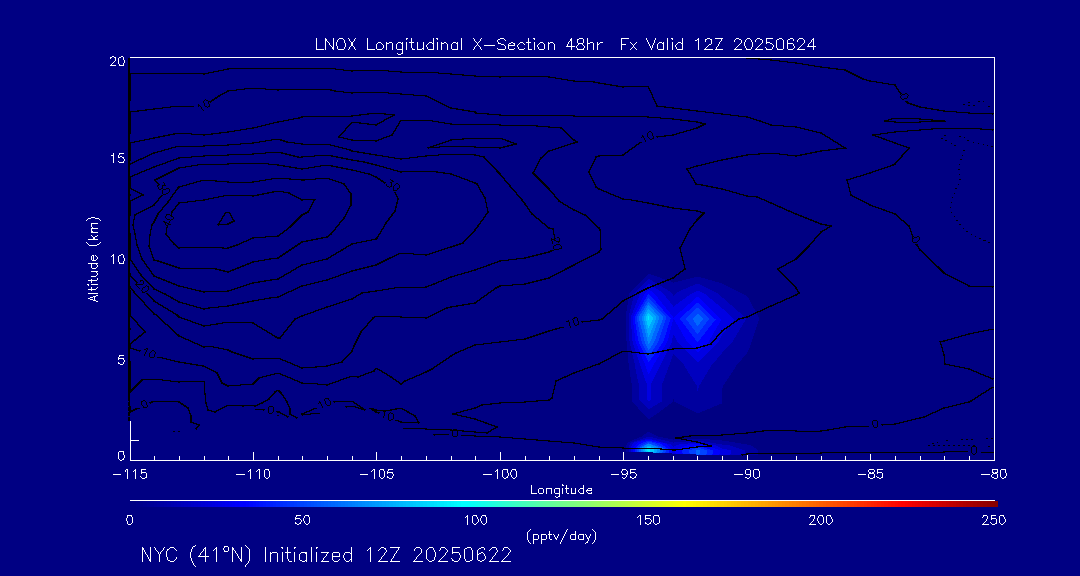Click the -110 longitude tick label
This screenshot has height=576, width=1080.
pos(253,475)
